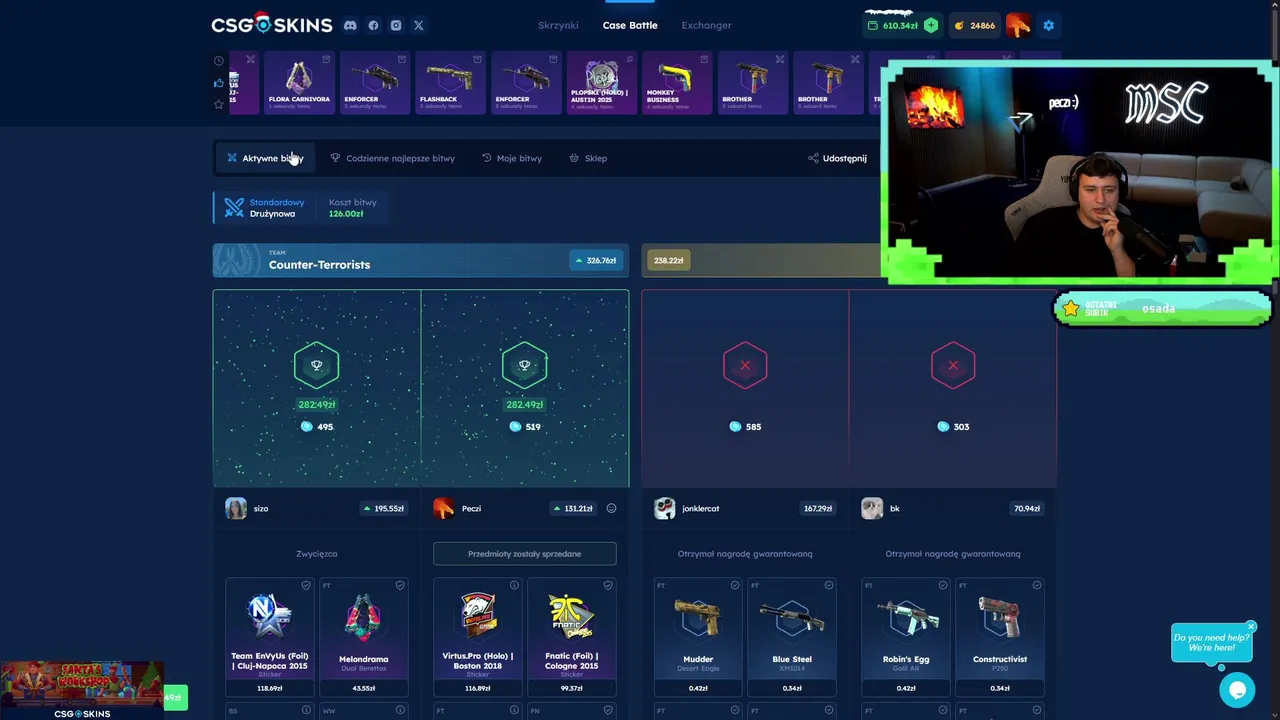1280x720 pixels.
Task: Click jonklercat's 167.29zł total badge
Action: coord(818,508)
